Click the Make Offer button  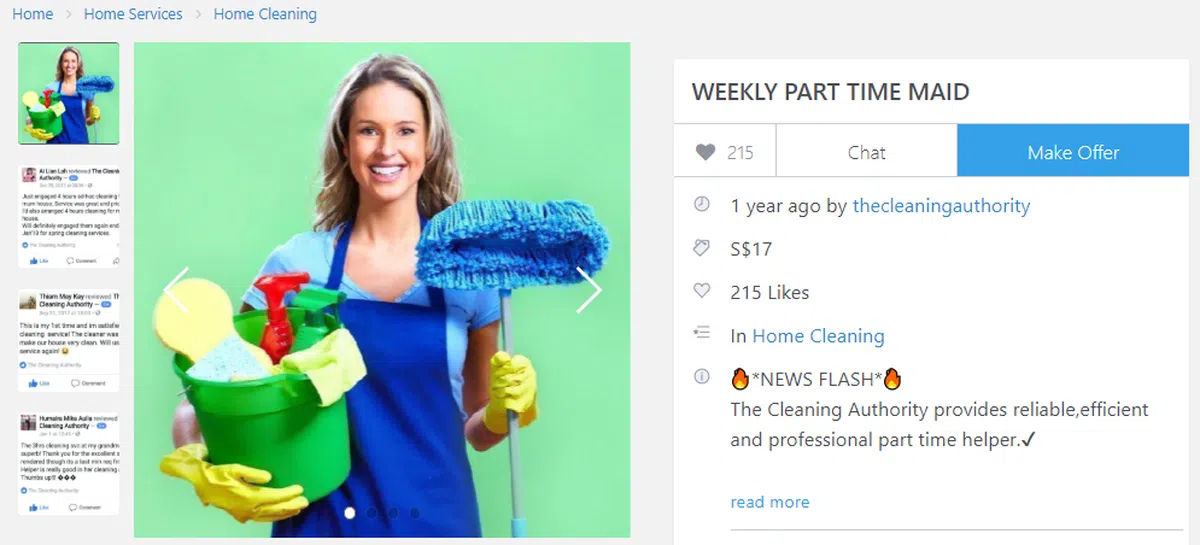coord(1073,152)
